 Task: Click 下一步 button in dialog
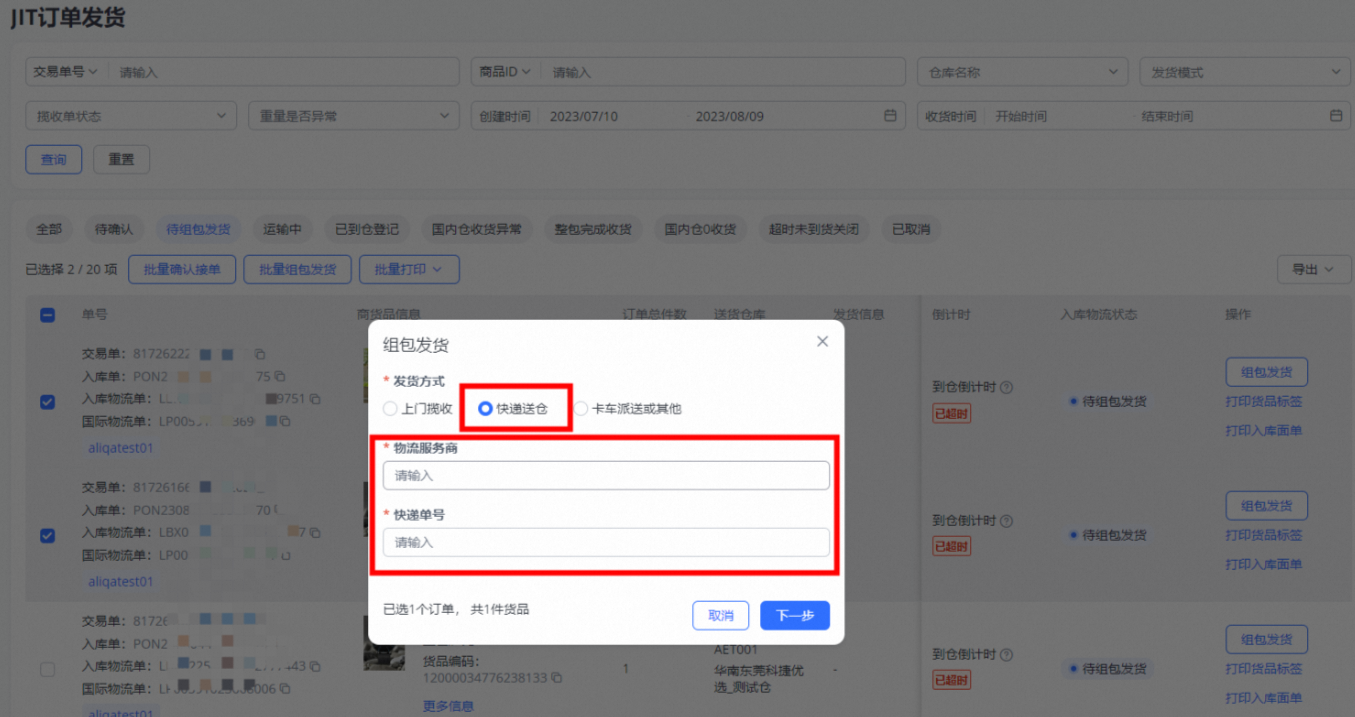794,615
